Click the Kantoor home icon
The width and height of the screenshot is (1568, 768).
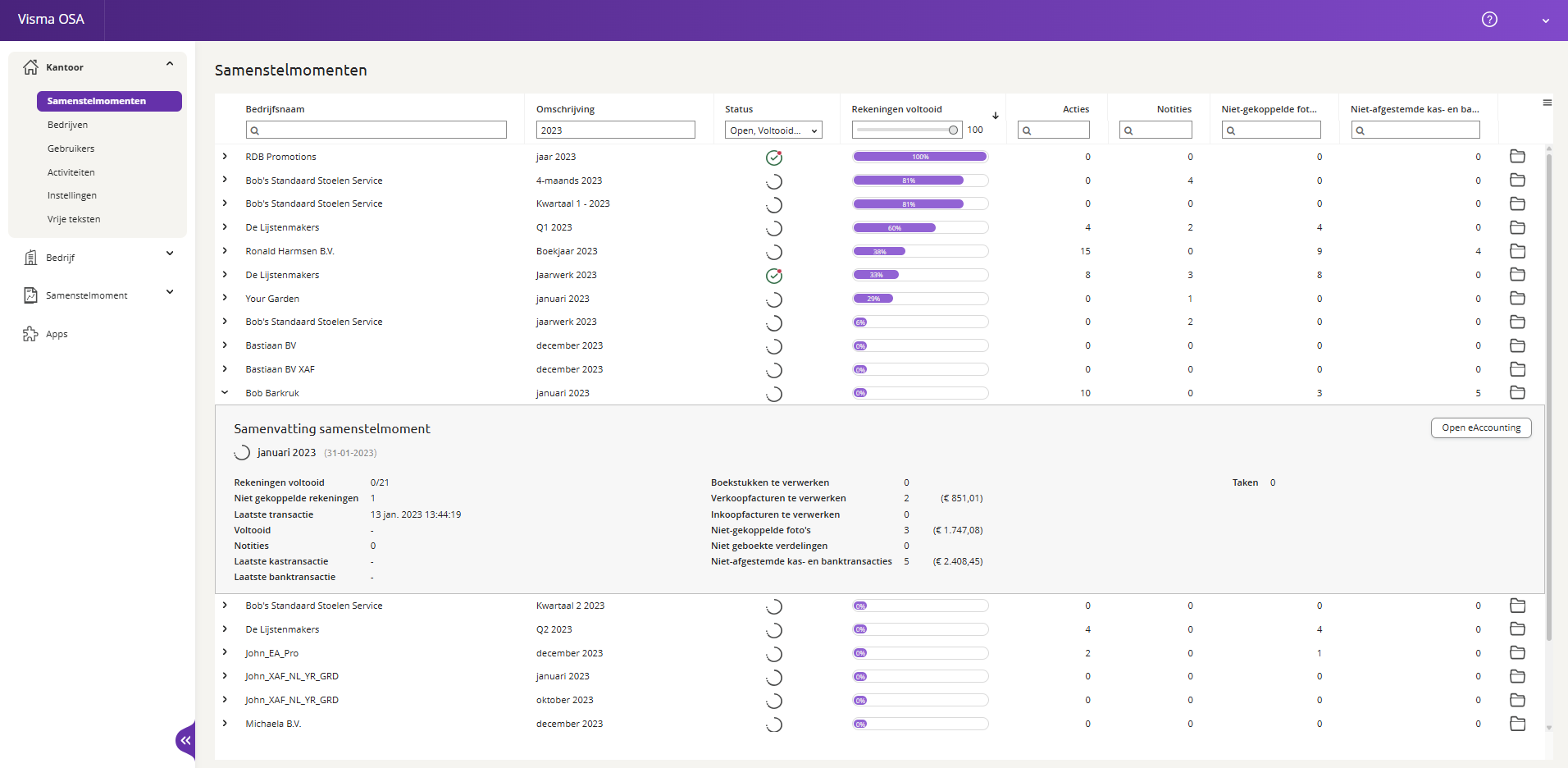30,67
